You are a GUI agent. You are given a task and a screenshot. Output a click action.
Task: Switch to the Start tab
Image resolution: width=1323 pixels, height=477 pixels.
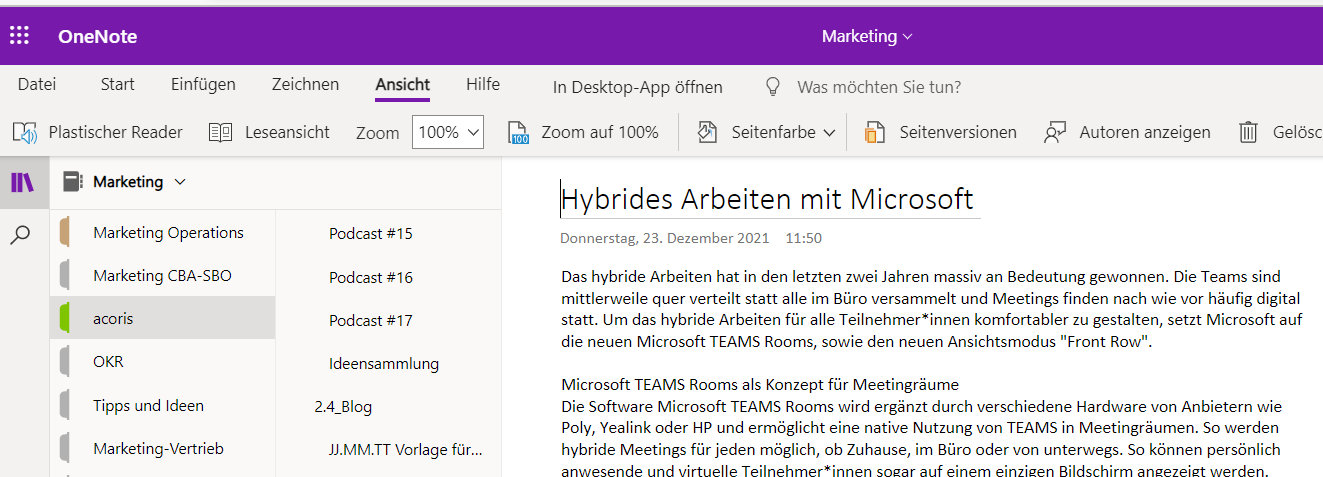(117, 85)
